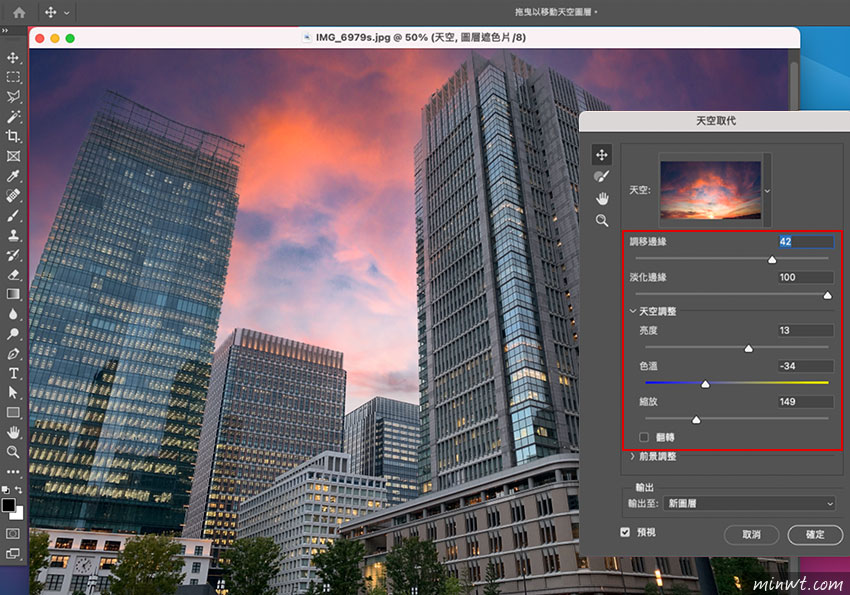Click the 色溫 temperature slider handle

pyautogui.click(x=705, y=384)
